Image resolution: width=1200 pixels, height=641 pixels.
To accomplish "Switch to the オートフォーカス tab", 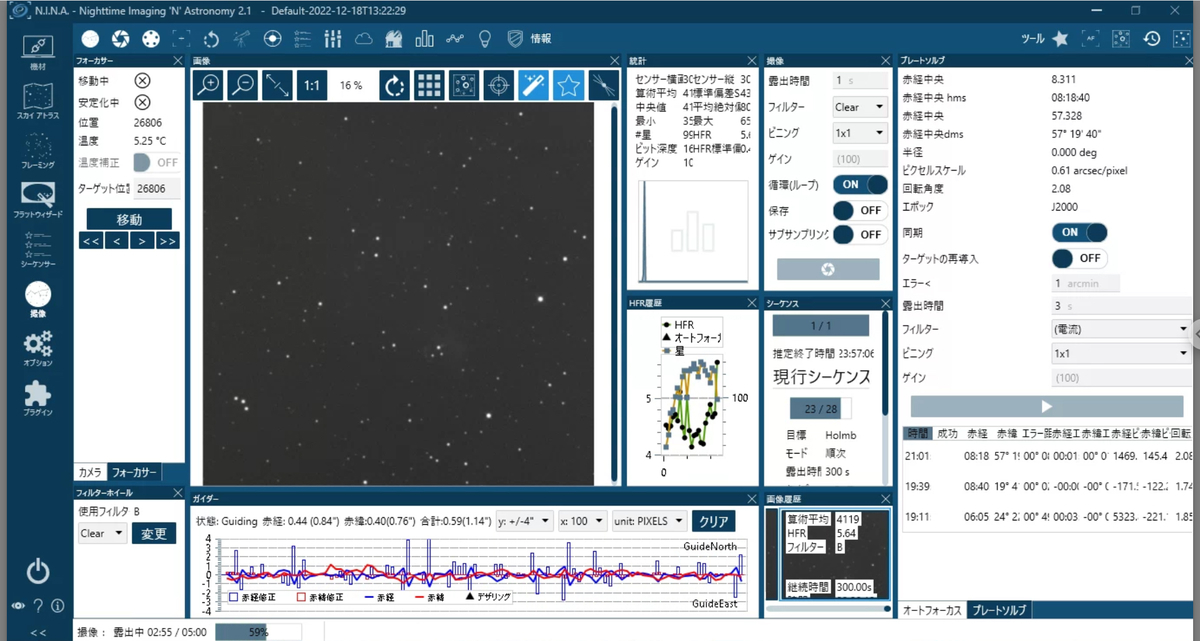I will click(933, 610).
